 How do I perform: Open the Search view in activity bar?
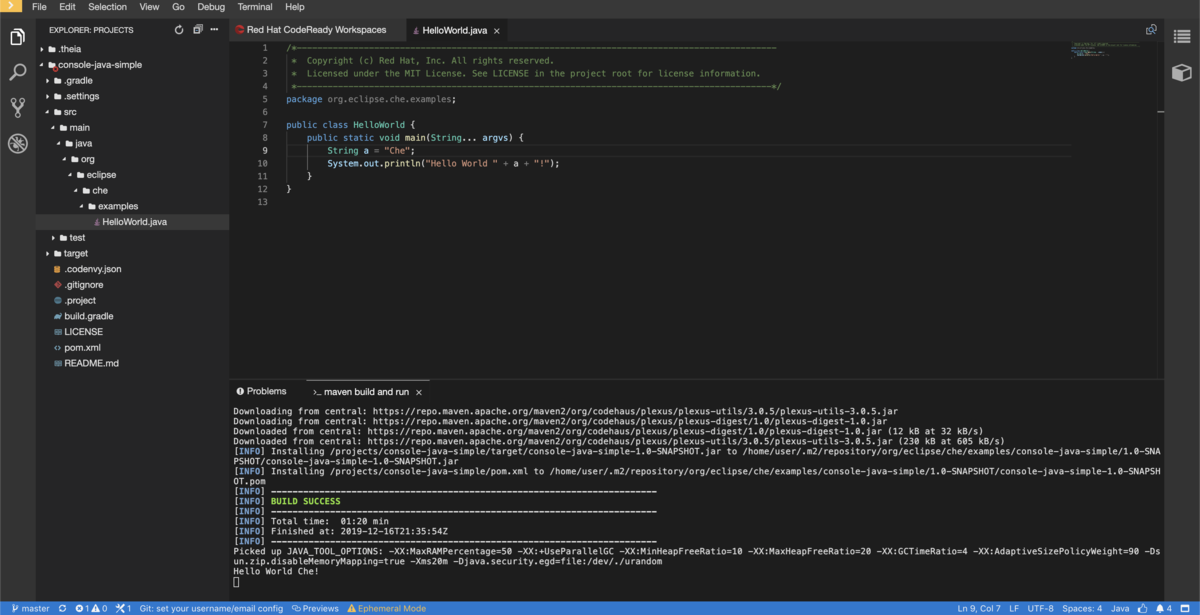17,72
